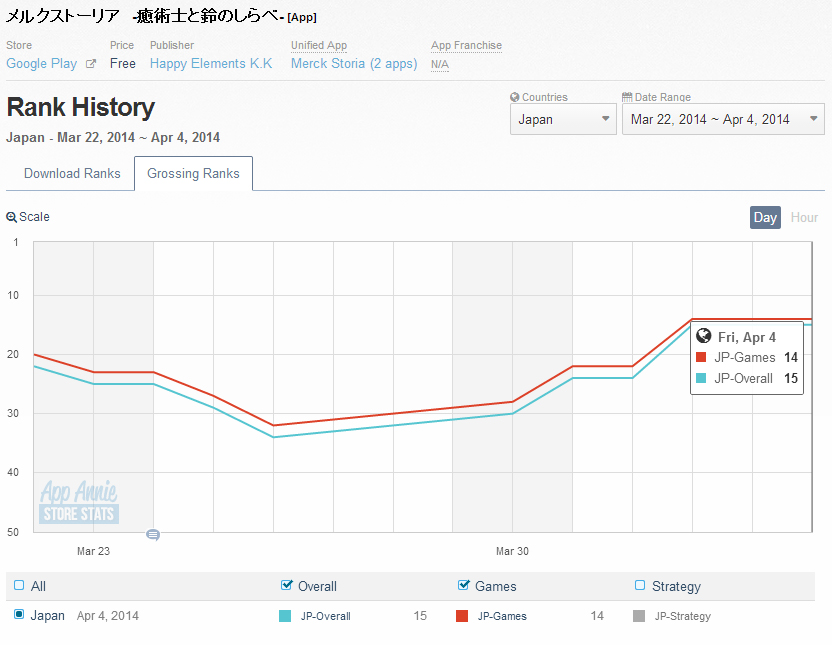This screenshot has width=832, height=645.
Task: Click the Scale magnifier icon
Action: [11, 217]
